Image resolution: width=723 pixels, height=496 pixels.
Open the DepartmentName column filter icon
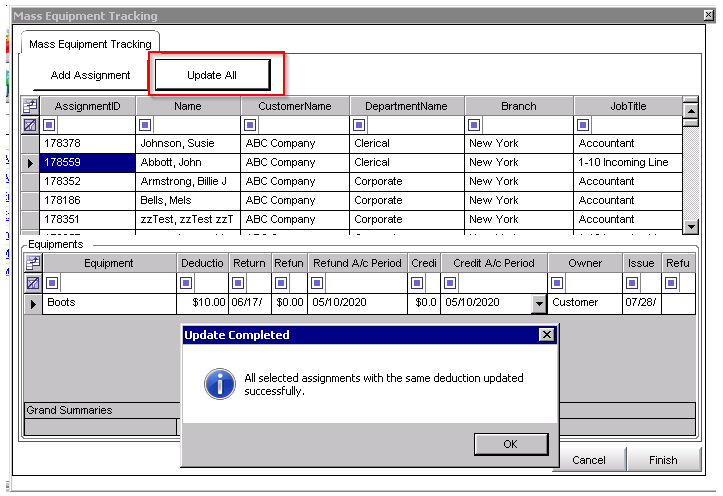(359, 125)
